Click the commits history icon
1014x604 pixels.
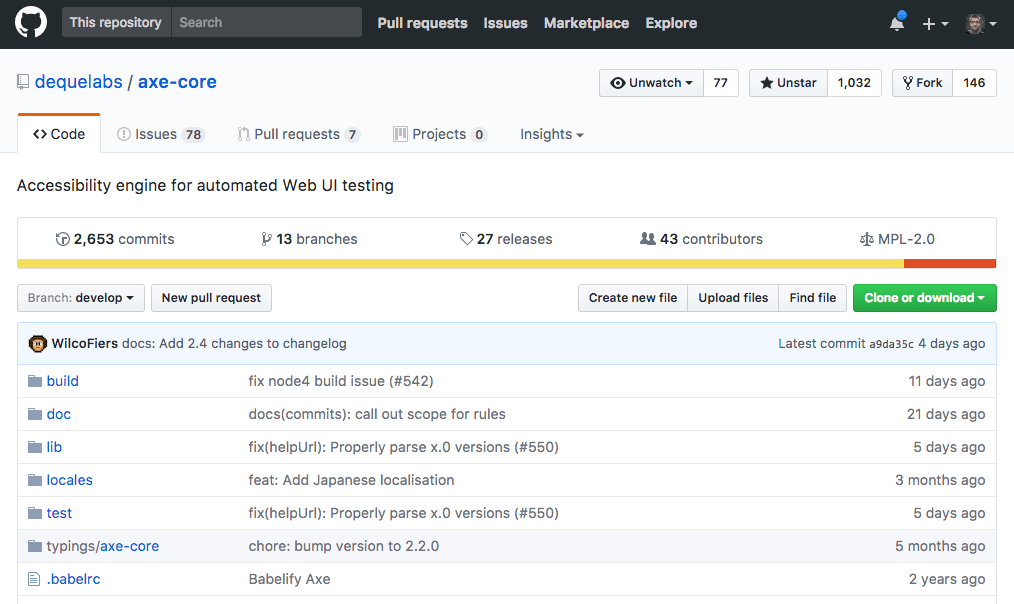63,239
